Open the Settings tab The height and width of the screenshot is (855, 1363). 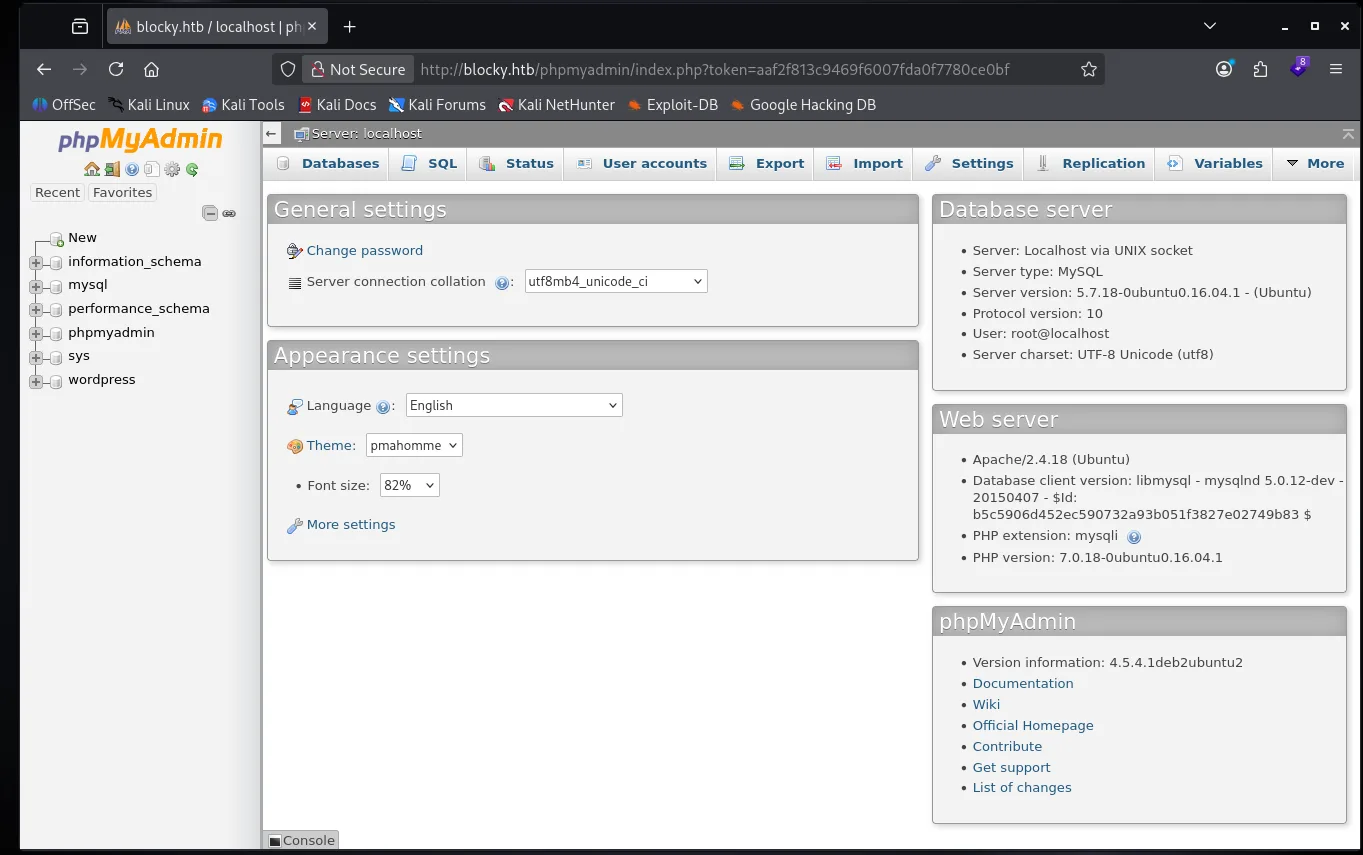(969, 163)
